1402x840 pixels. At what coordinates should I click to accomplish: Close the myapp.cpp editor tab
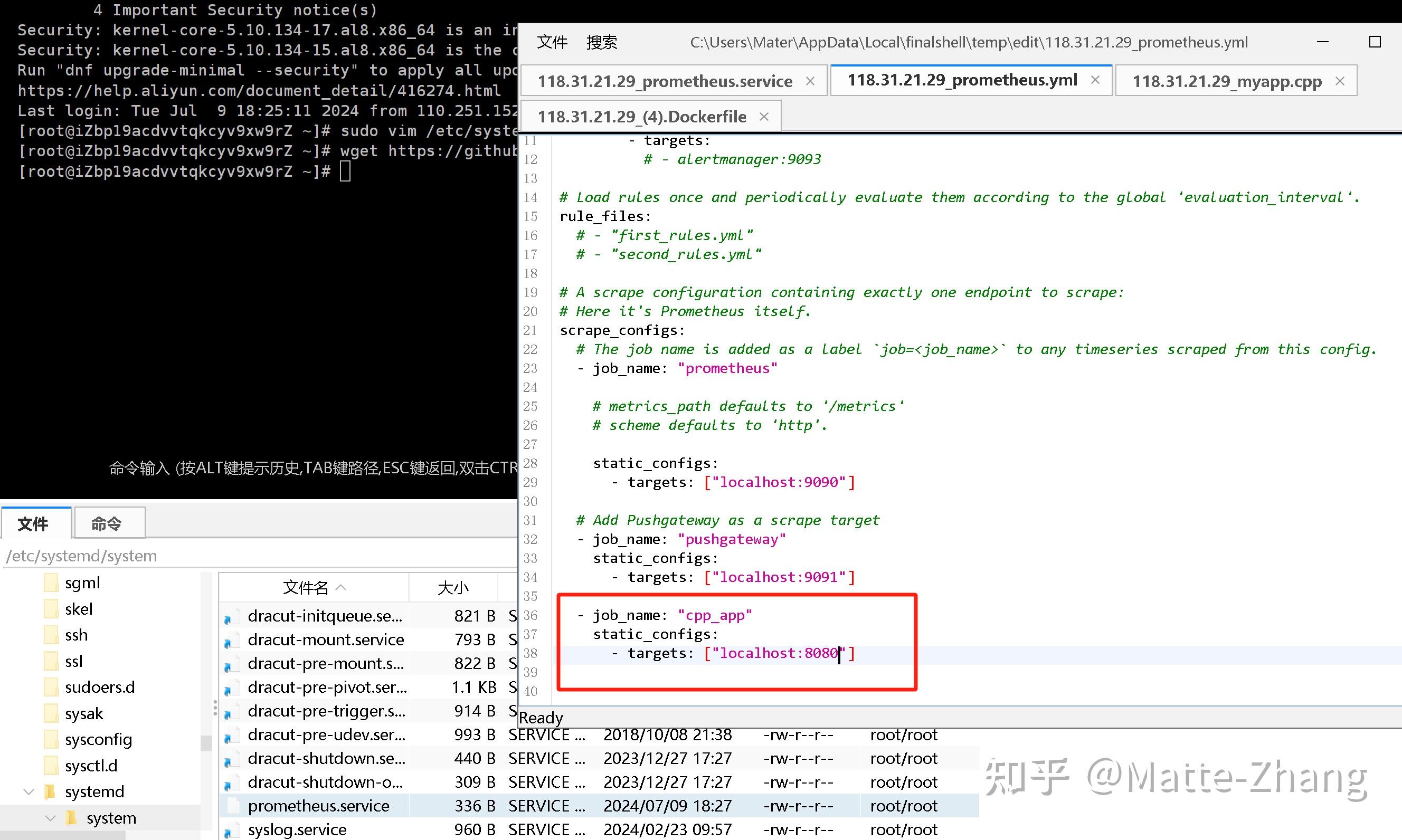[1340, 81]
